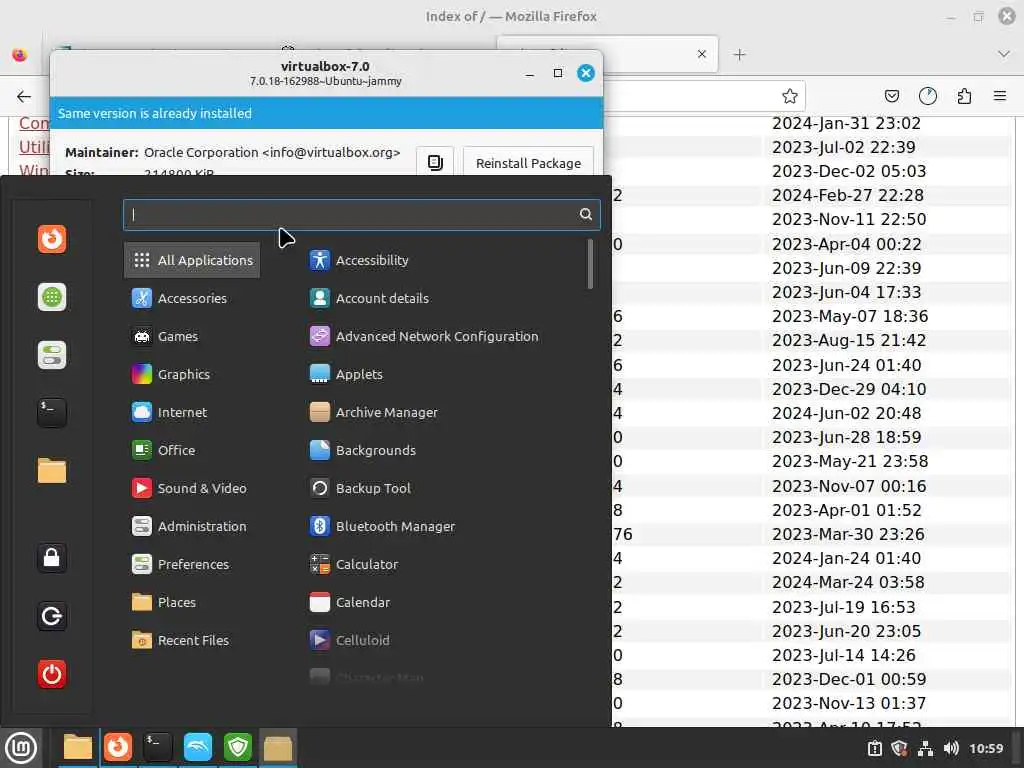Click the applications list scrollbar

(590, 264)
